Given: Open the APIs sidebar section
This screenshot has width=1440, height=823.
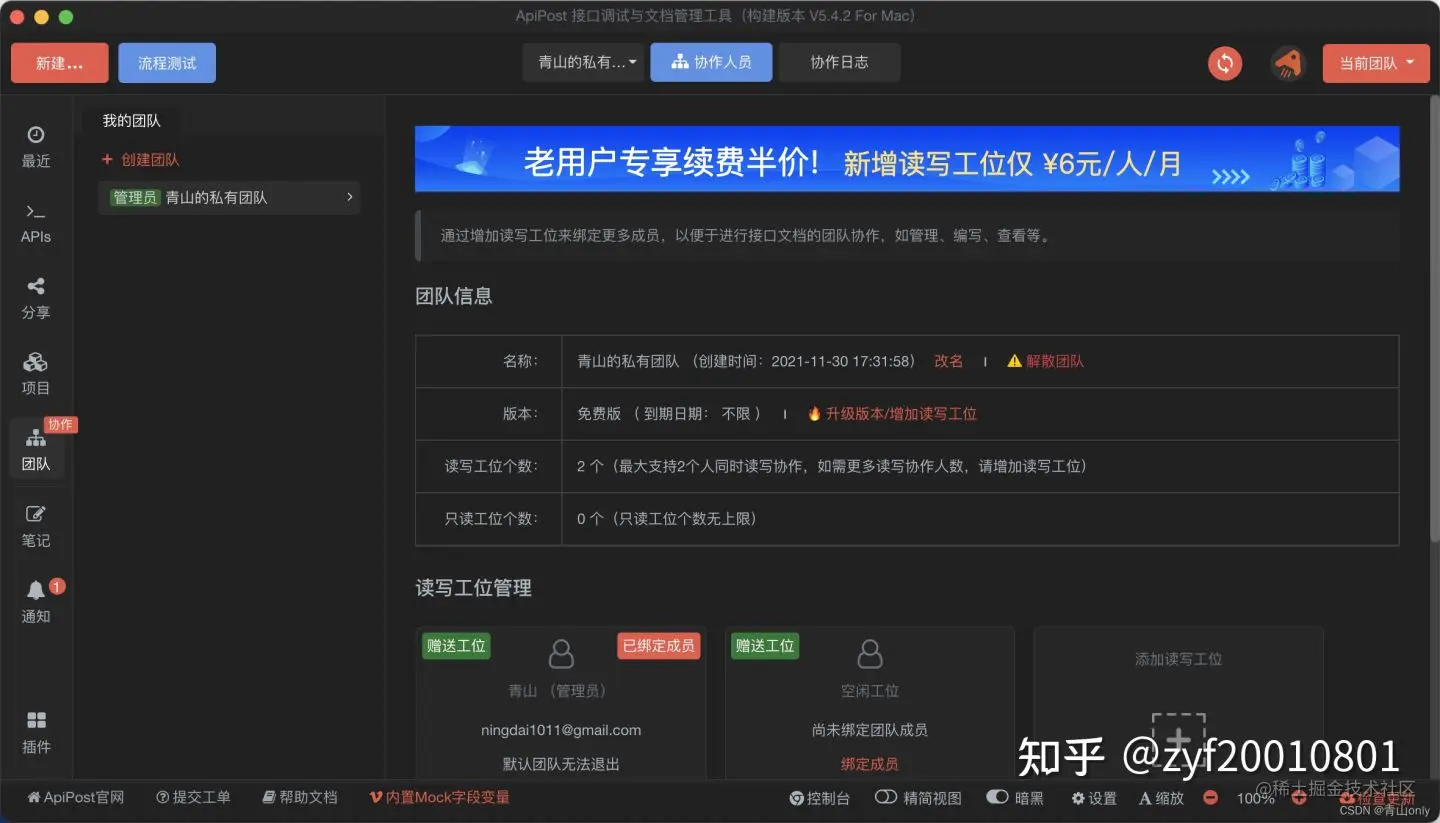Looking at the screenshot, I should coord(36,223).
